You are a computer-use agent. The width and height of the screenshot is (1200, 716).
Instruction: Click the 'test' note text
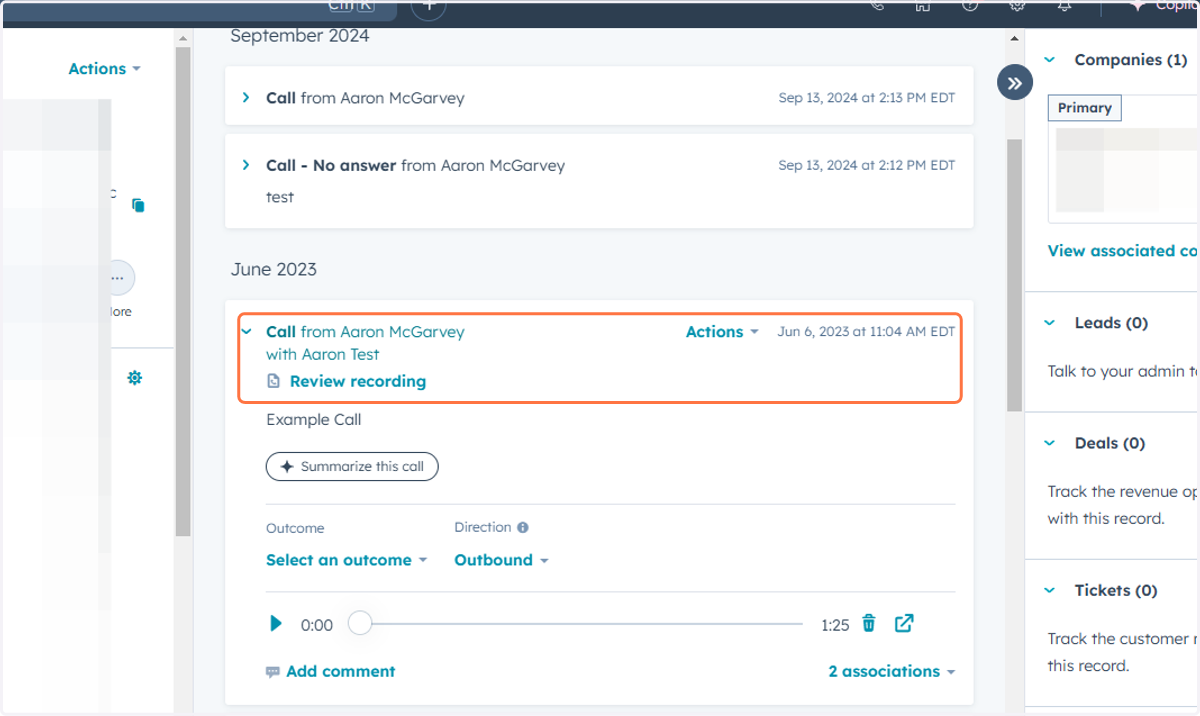coord(280,197)
